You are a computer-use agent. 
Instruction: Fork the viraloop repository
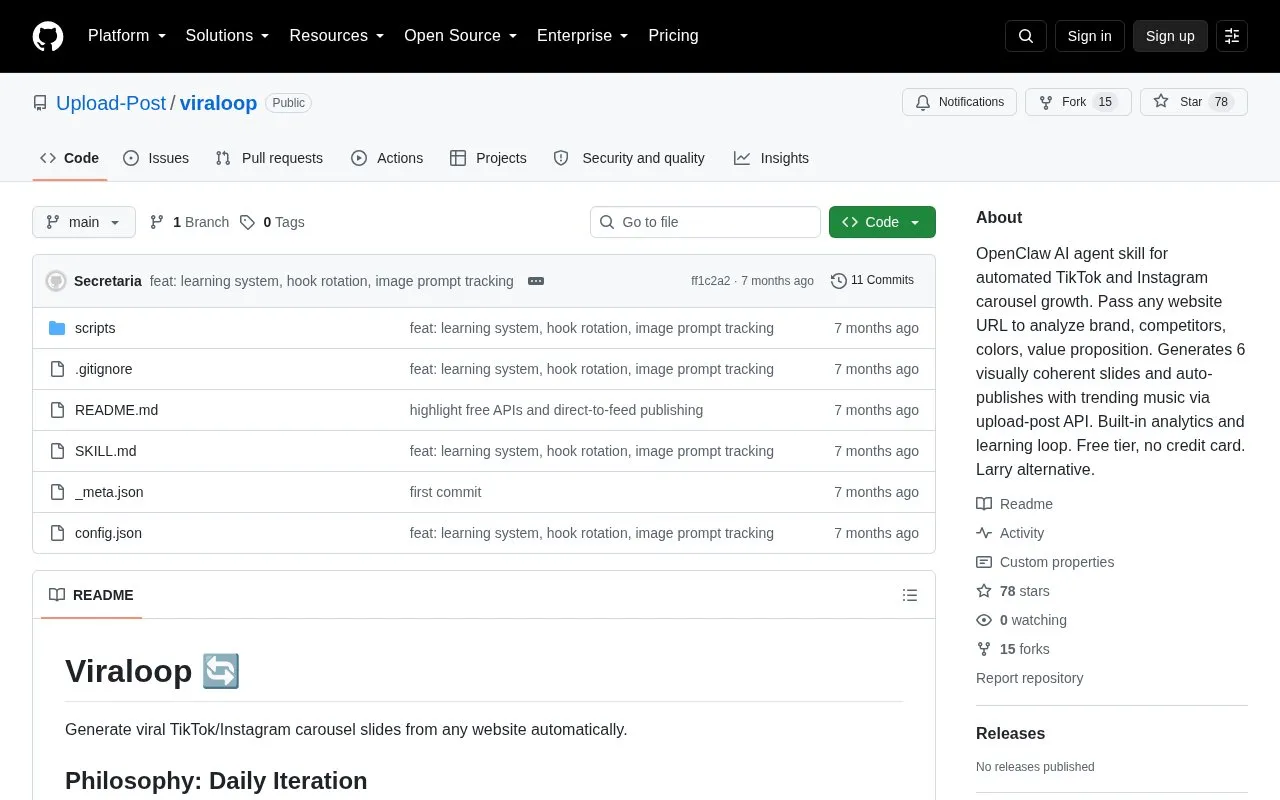[1078, 102]
